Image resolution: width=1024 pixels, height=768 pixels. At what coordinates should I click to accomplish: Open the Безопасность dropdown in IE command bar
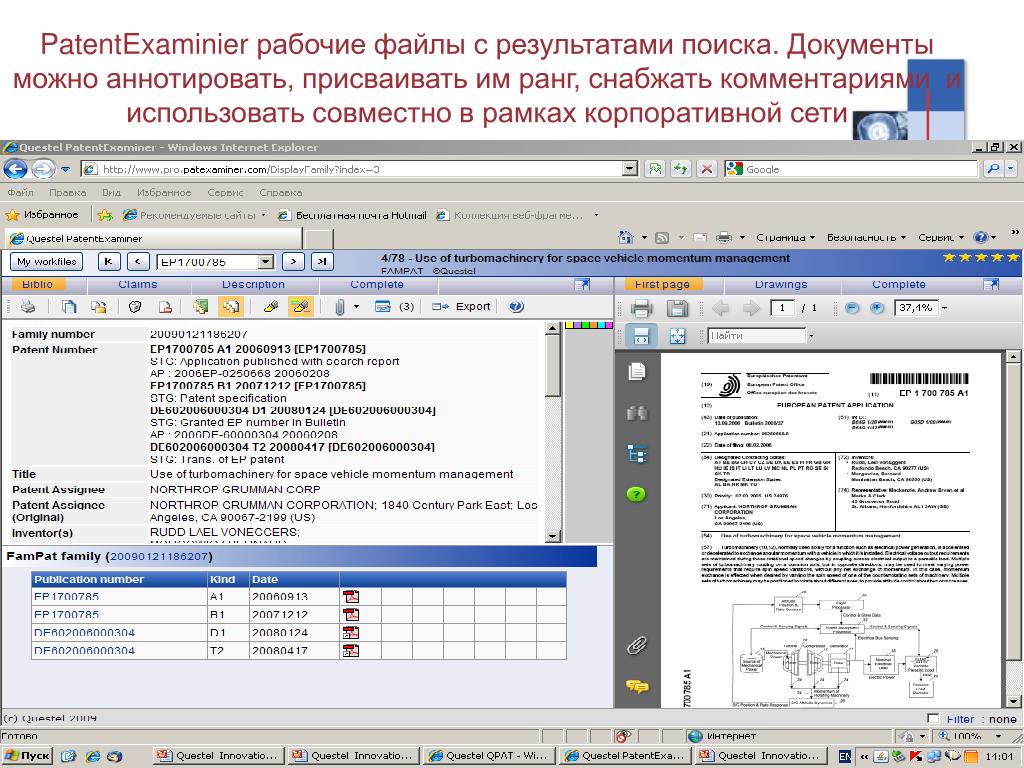pos(866,238)
